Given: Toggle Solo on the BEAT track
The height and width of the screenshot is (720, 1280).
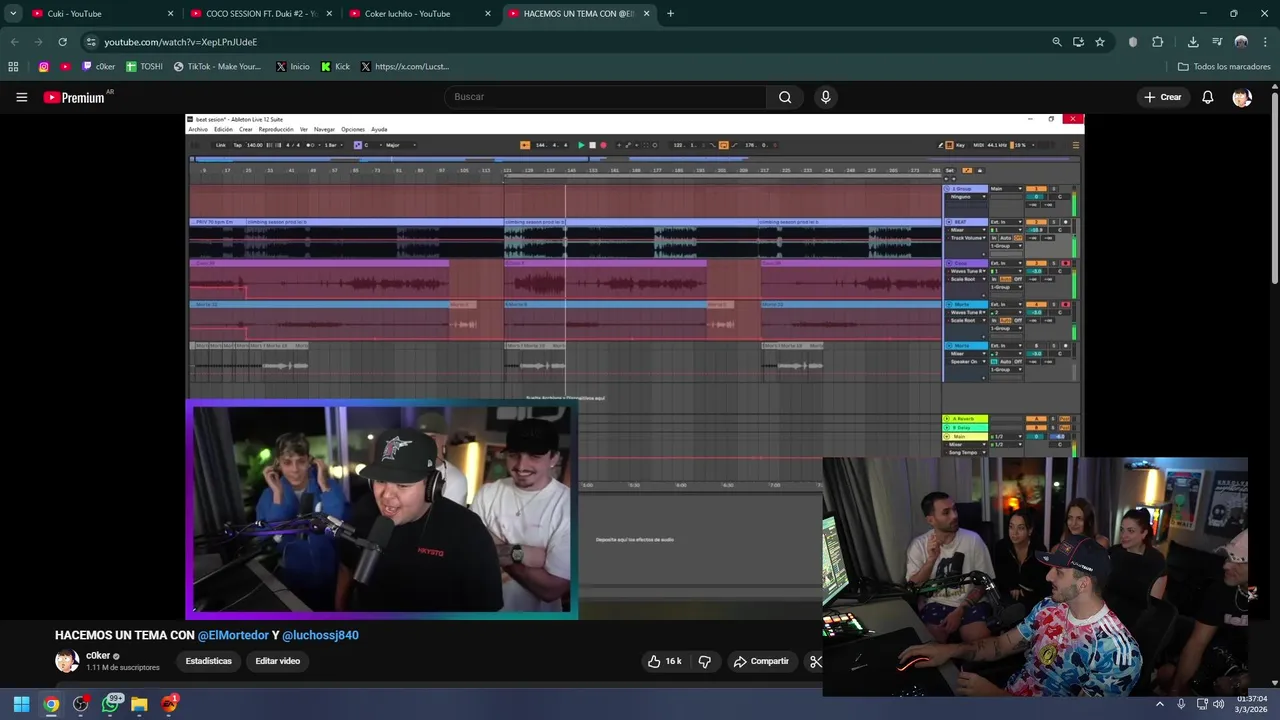Looking at the screenshot, I should click(1054, 222).
